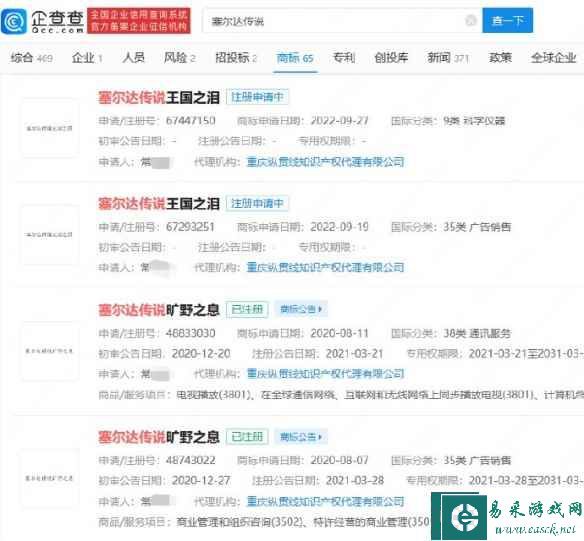Click application date 2022-09-27

click(x=339, y=121)
